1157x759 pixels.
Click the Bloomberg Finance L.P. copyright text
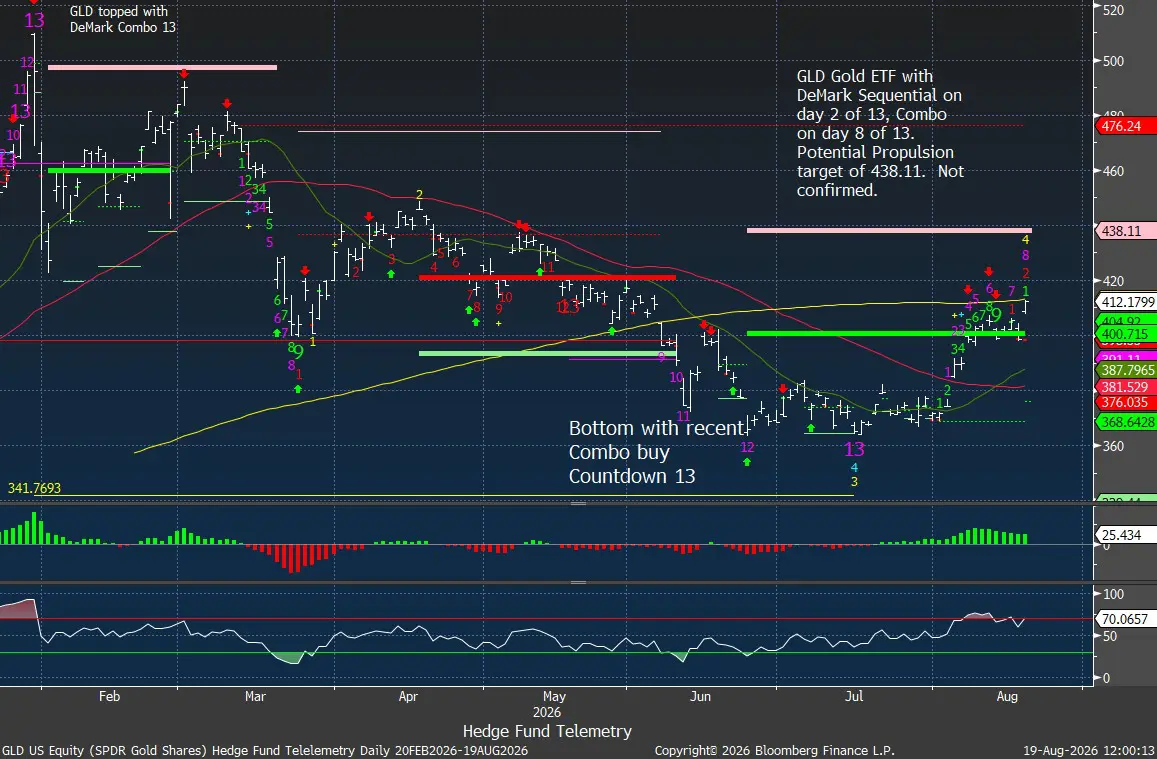(x=775, y=751)
